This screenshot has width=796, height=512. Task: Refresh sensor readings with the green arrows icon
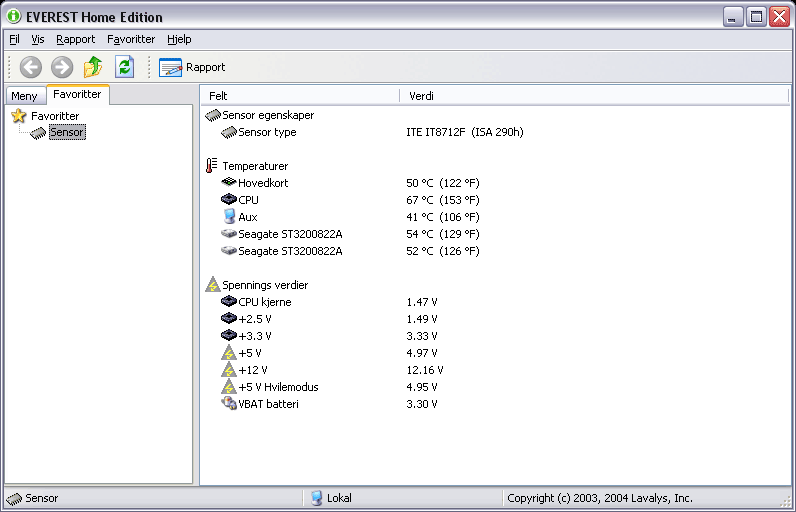click(x=124, y=67)
